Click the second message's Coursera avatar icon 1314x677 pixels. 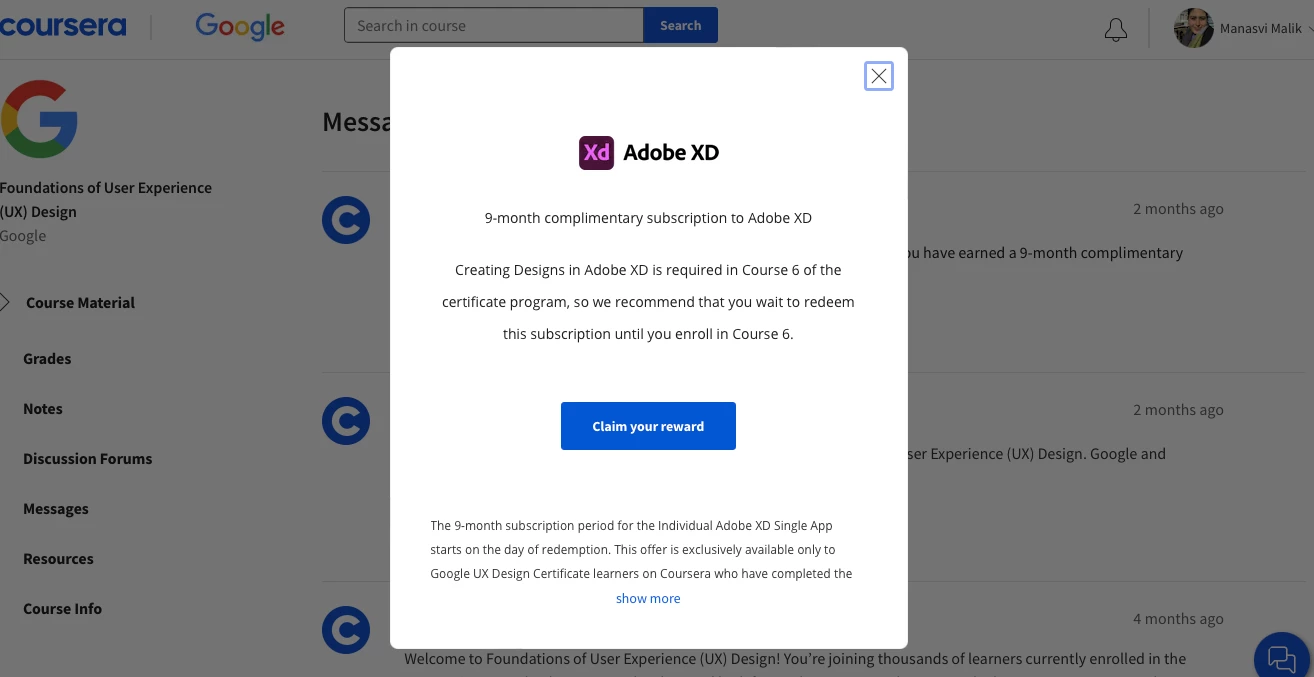(x=346, y=421)
